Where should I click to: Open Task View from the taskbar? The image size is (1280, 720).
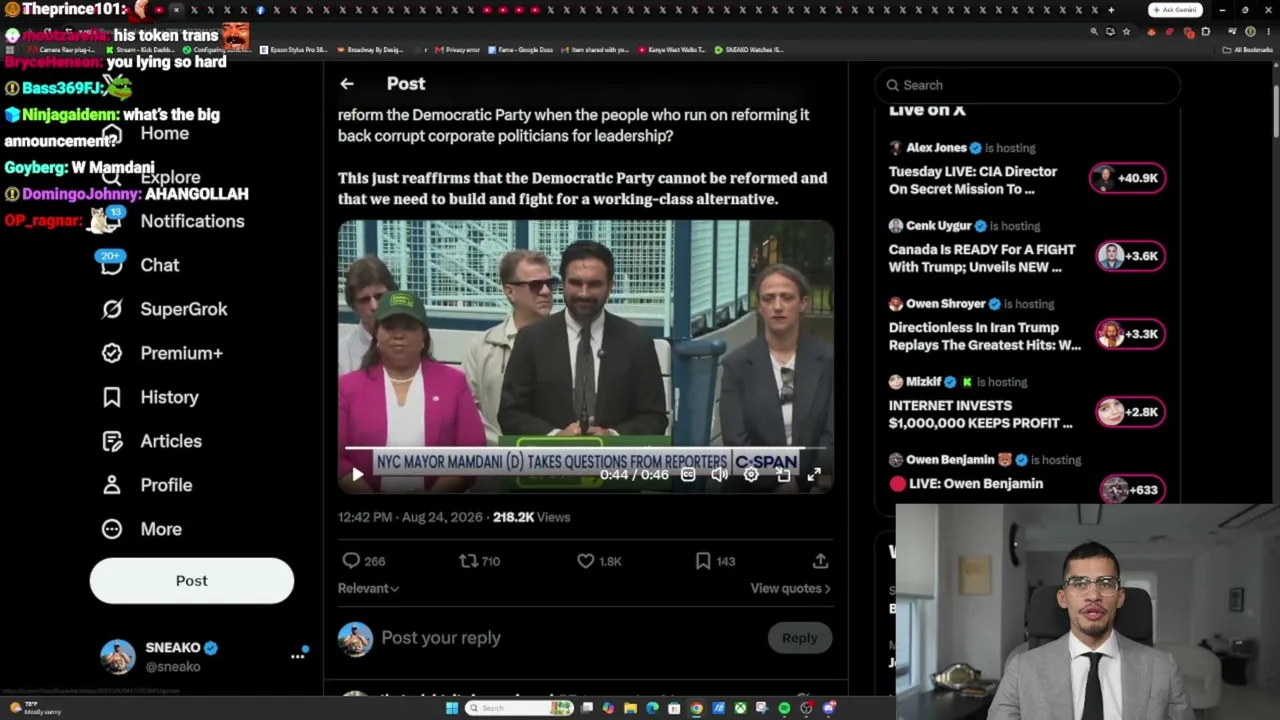click(587, 708)
